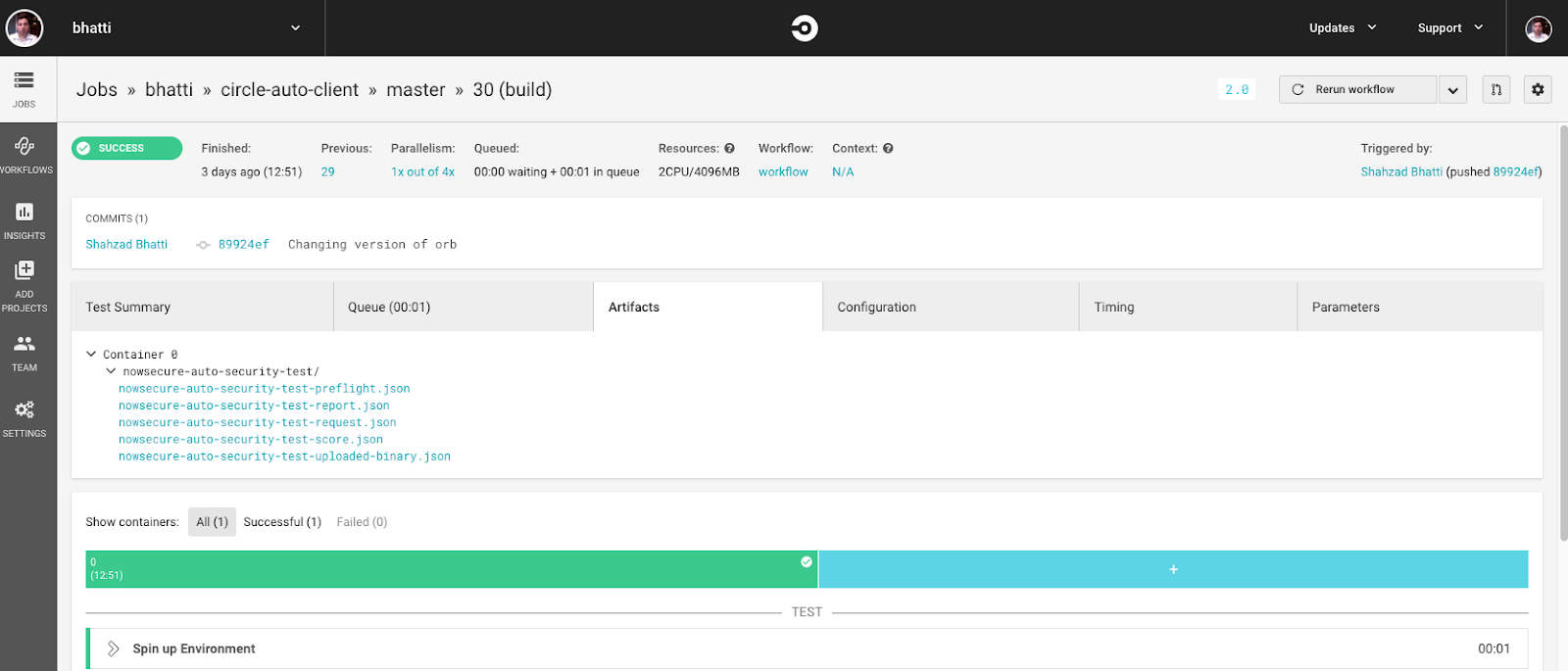Open nowsecure-auto-security-test-score.json artifact
The width and height of the screenshot is (1568, 671).
[250, 440]
